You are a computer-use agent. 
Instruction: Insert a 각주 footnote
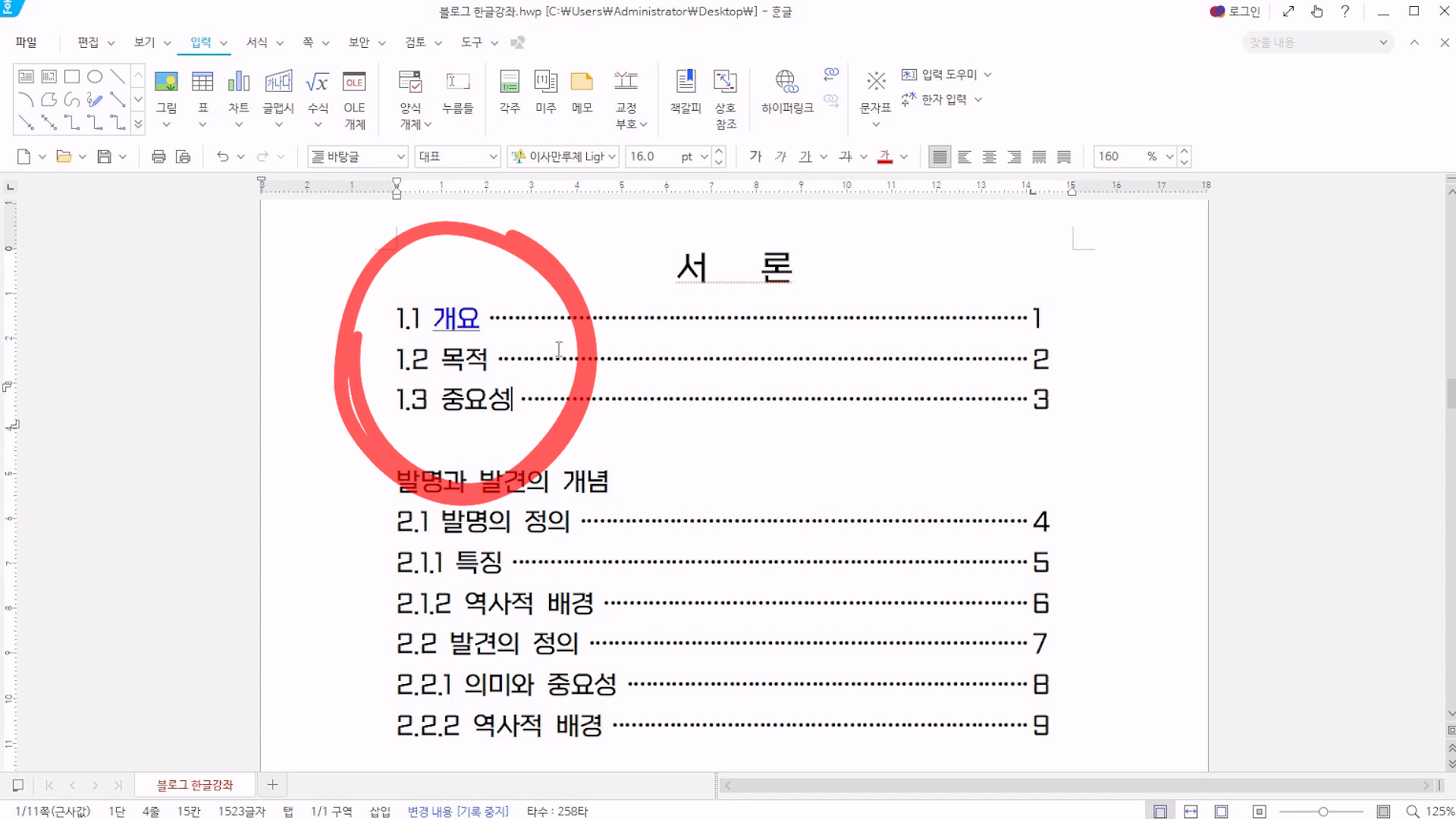point(510,82)
